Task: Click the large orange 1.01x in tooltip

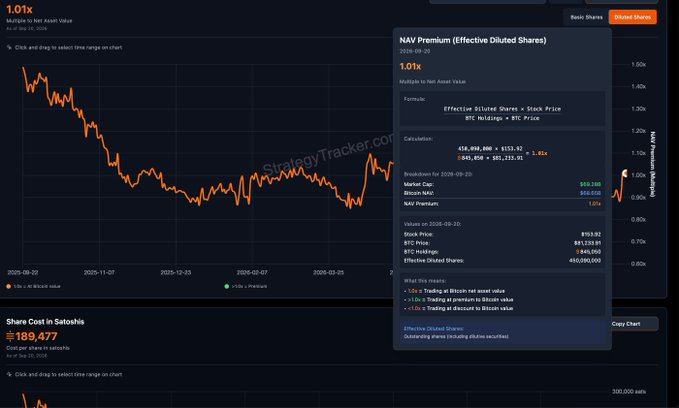Action: pyautogui.click(x=410, y=66)
